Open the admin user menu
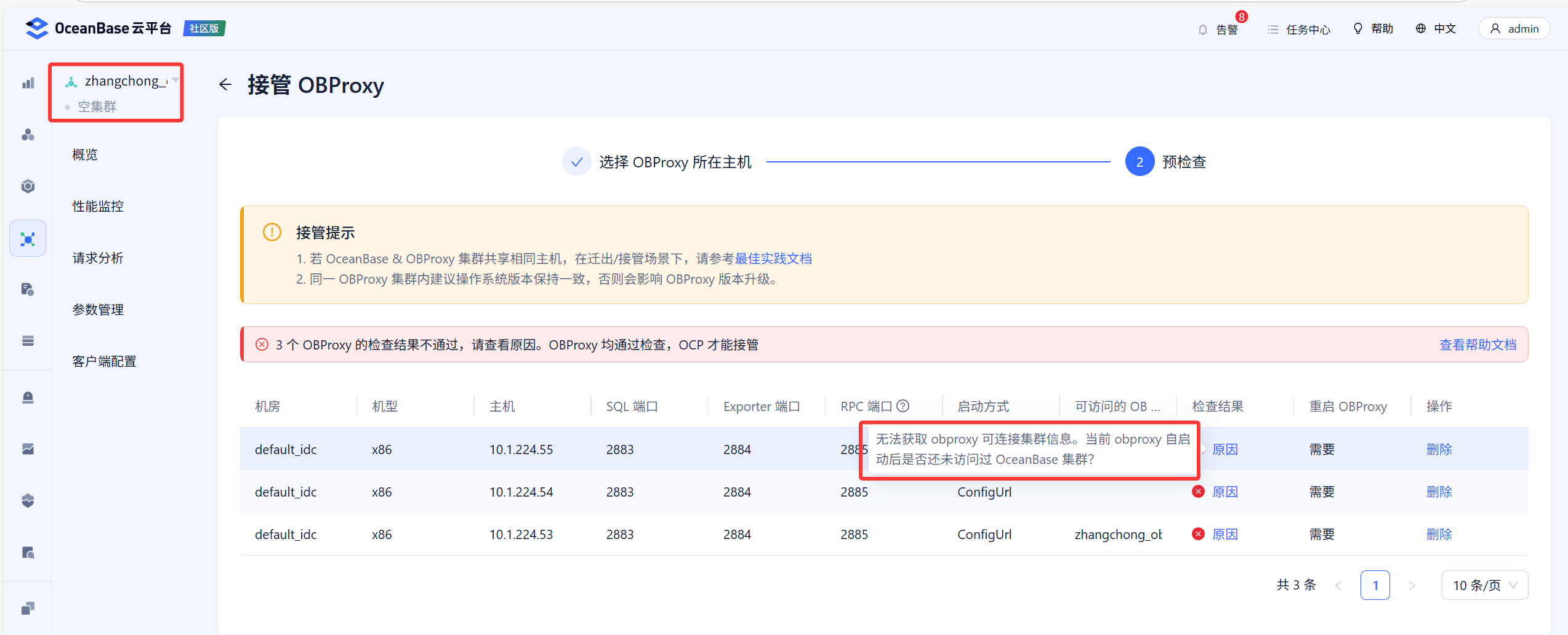The height and width of the screenshot is (635, 1568). coord(1514,29)
